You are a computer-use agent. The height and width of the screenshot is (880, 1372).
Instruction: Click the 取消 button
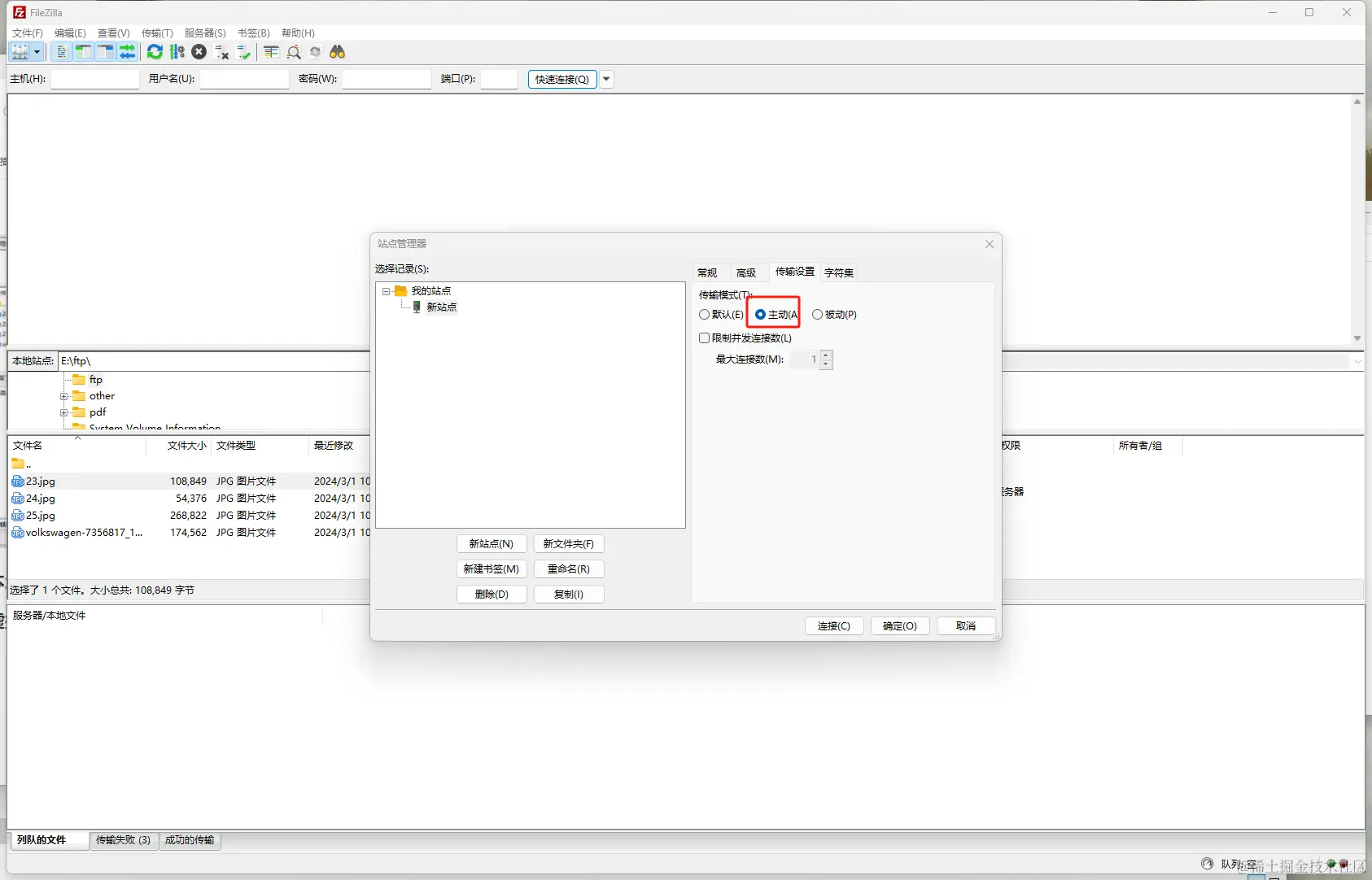(x=966, y=626)
